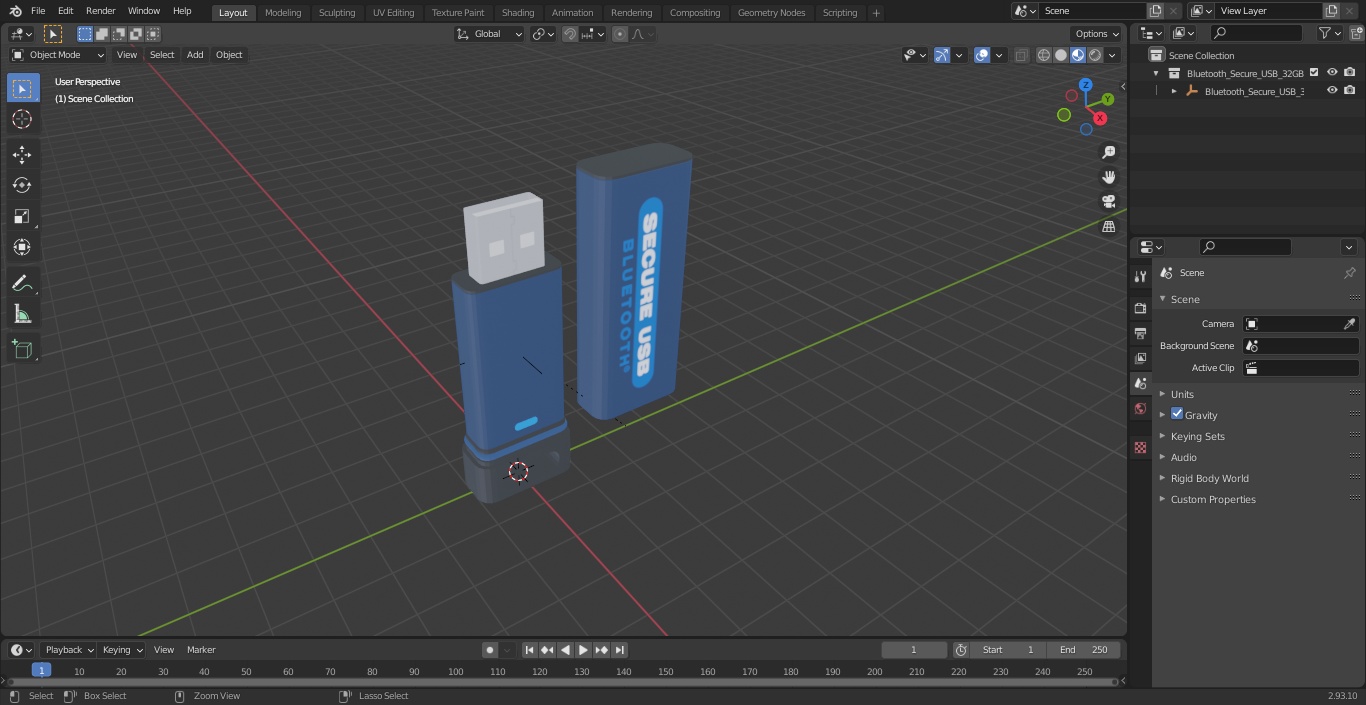
Task: Select the Cursor tool in the toolbar
Action: click(x=22, y=119)
